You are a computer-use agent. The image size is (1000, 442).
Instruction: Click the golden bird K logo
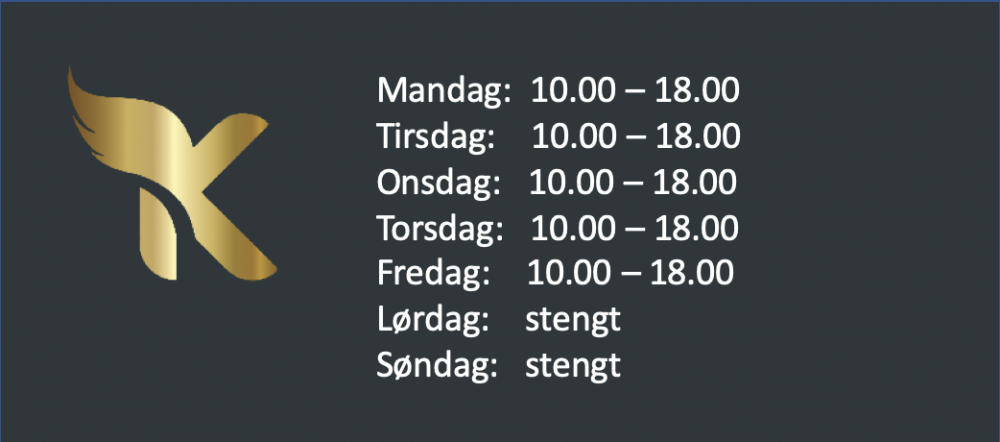click(172, 173)
